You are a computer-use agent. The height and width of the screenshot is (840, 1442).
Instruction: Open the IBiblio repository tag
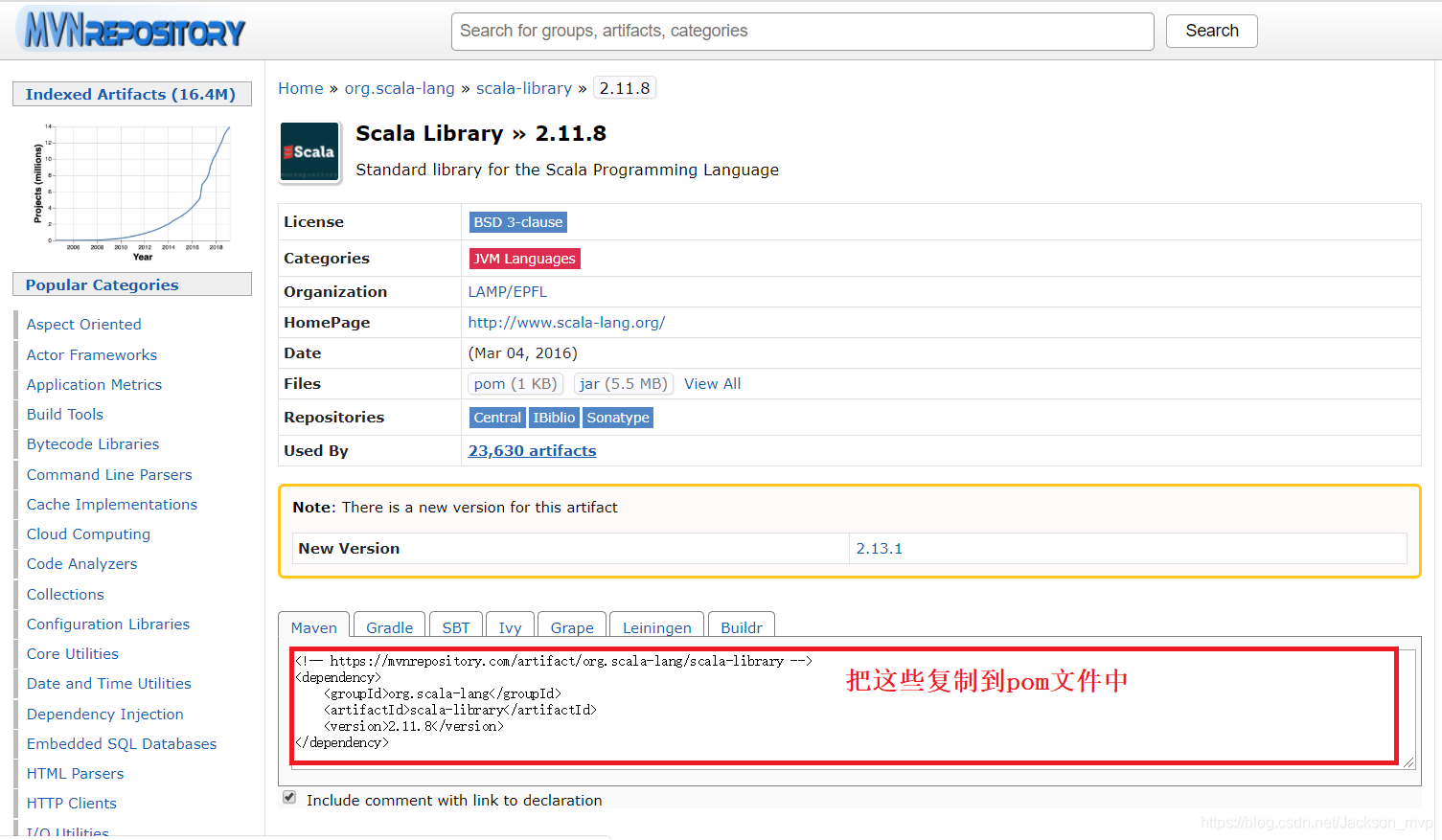point(554,418)
